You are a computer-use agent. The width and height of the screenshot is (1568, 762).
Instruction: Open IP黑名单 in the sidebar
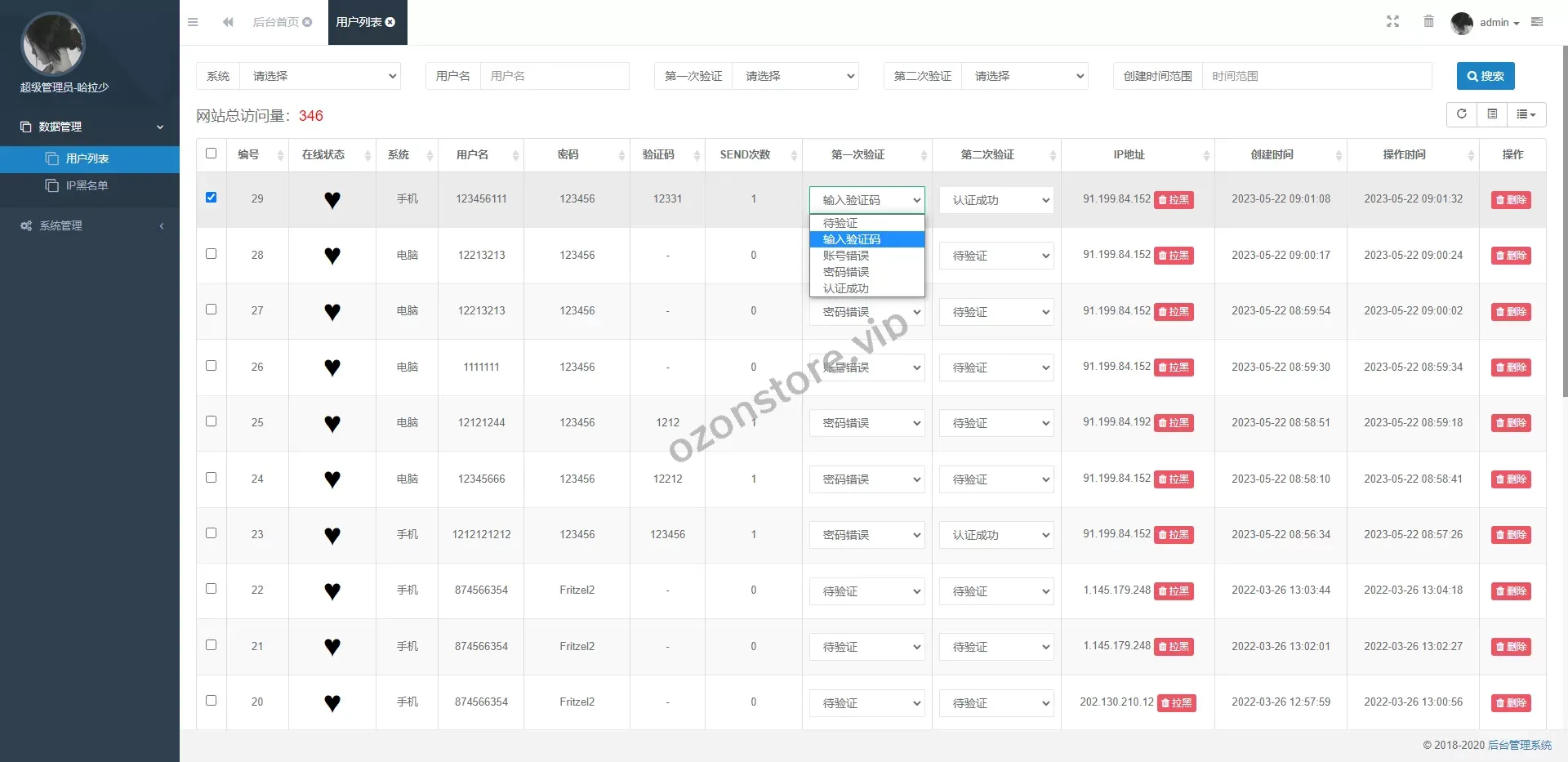(x=87, y=185)
